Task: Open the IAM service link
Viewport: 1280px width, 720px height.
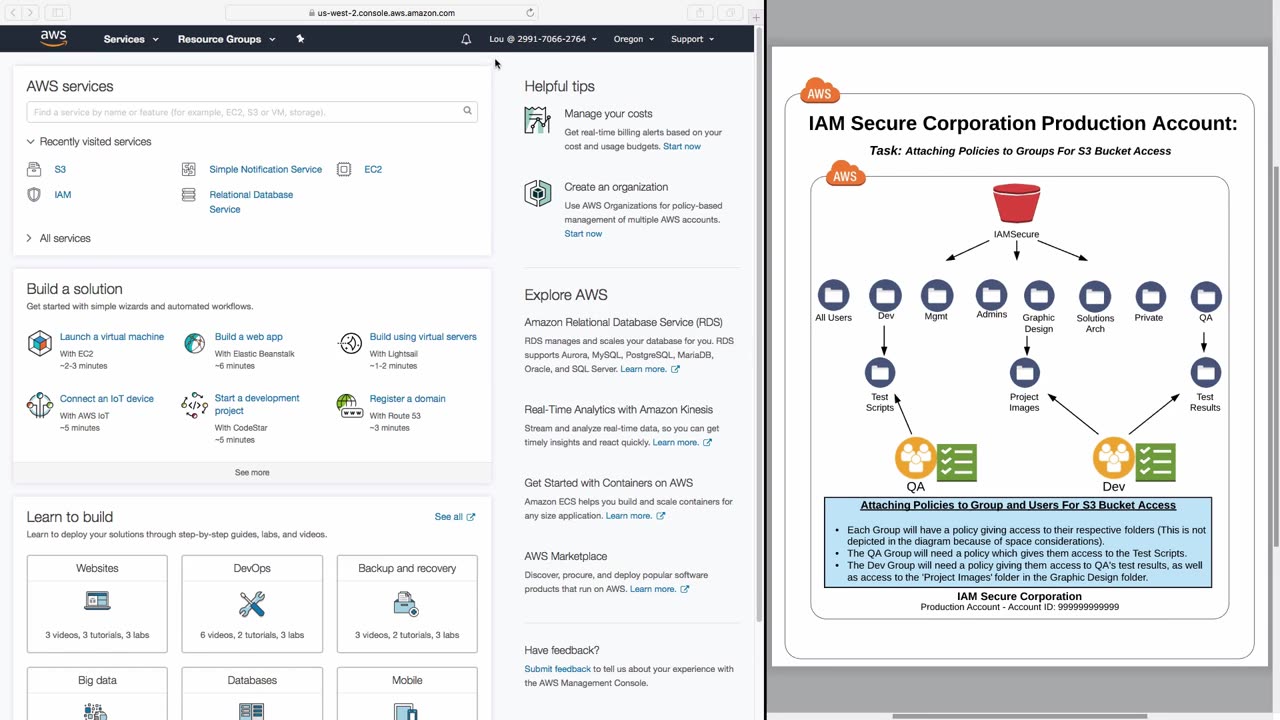Action: click(63, 195)
